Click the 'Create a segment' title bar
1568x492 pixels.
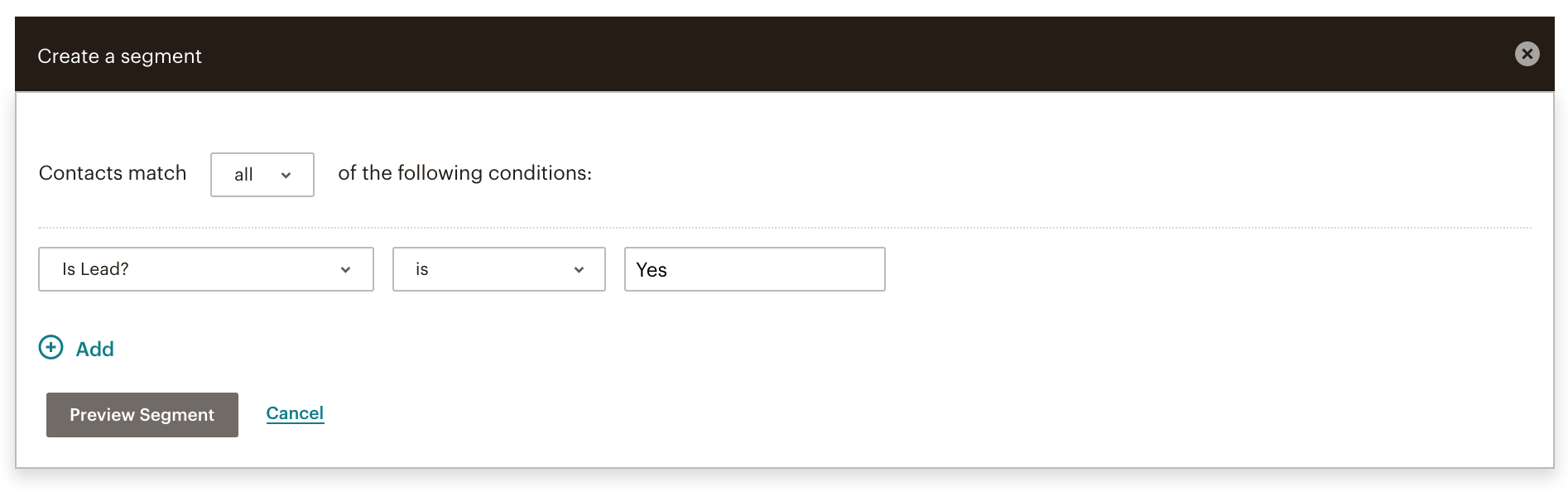tap(118, 55)
